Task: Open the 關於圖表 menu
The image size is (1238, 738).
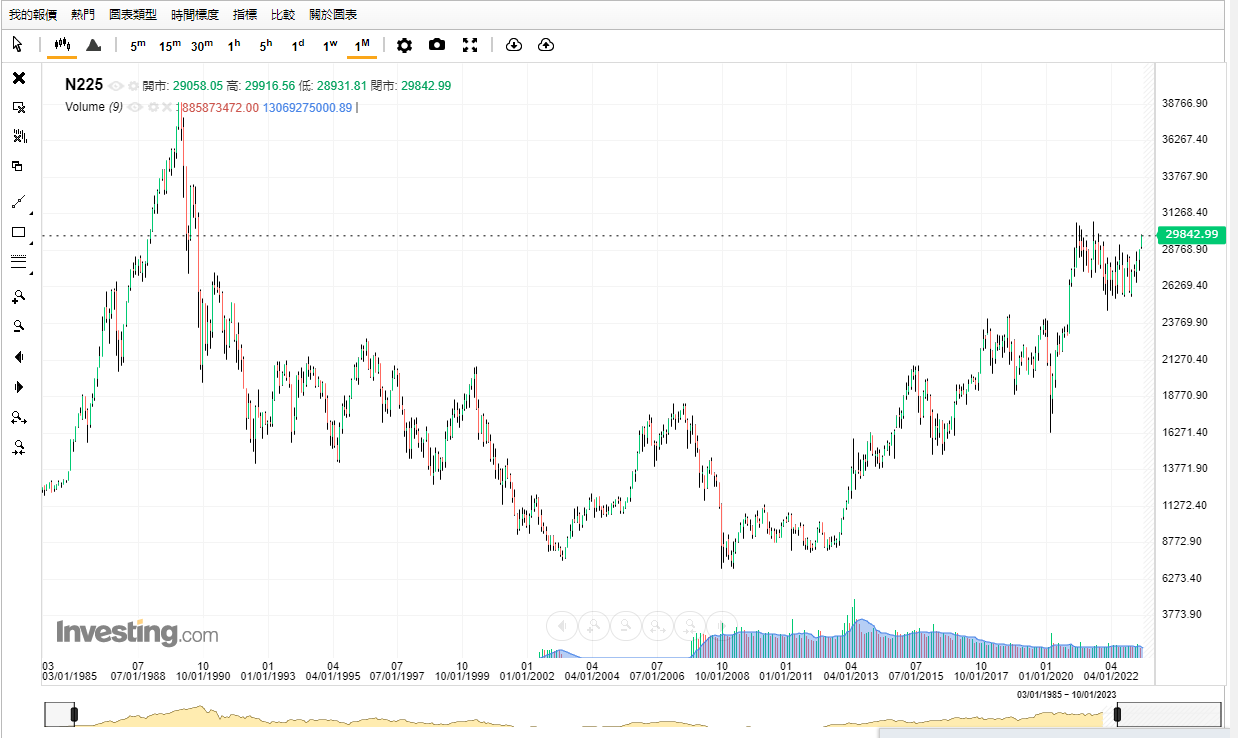Action: (333, 15)
